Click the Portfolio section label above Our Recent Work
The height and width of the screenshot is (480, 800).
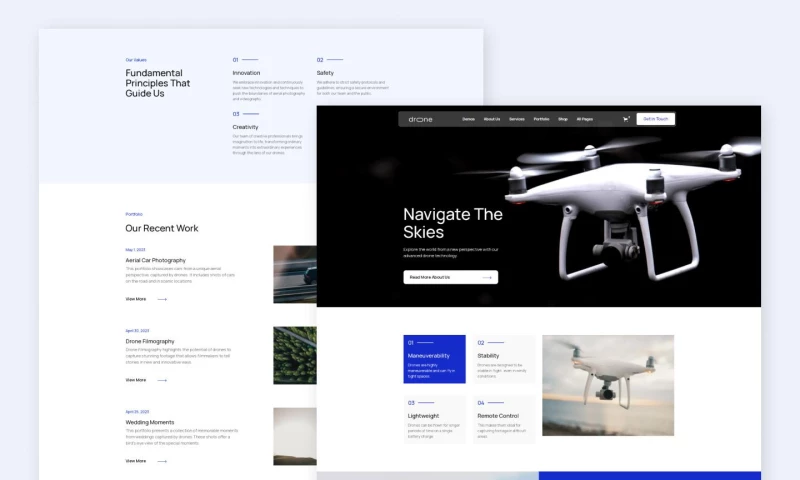pos(134,214)
